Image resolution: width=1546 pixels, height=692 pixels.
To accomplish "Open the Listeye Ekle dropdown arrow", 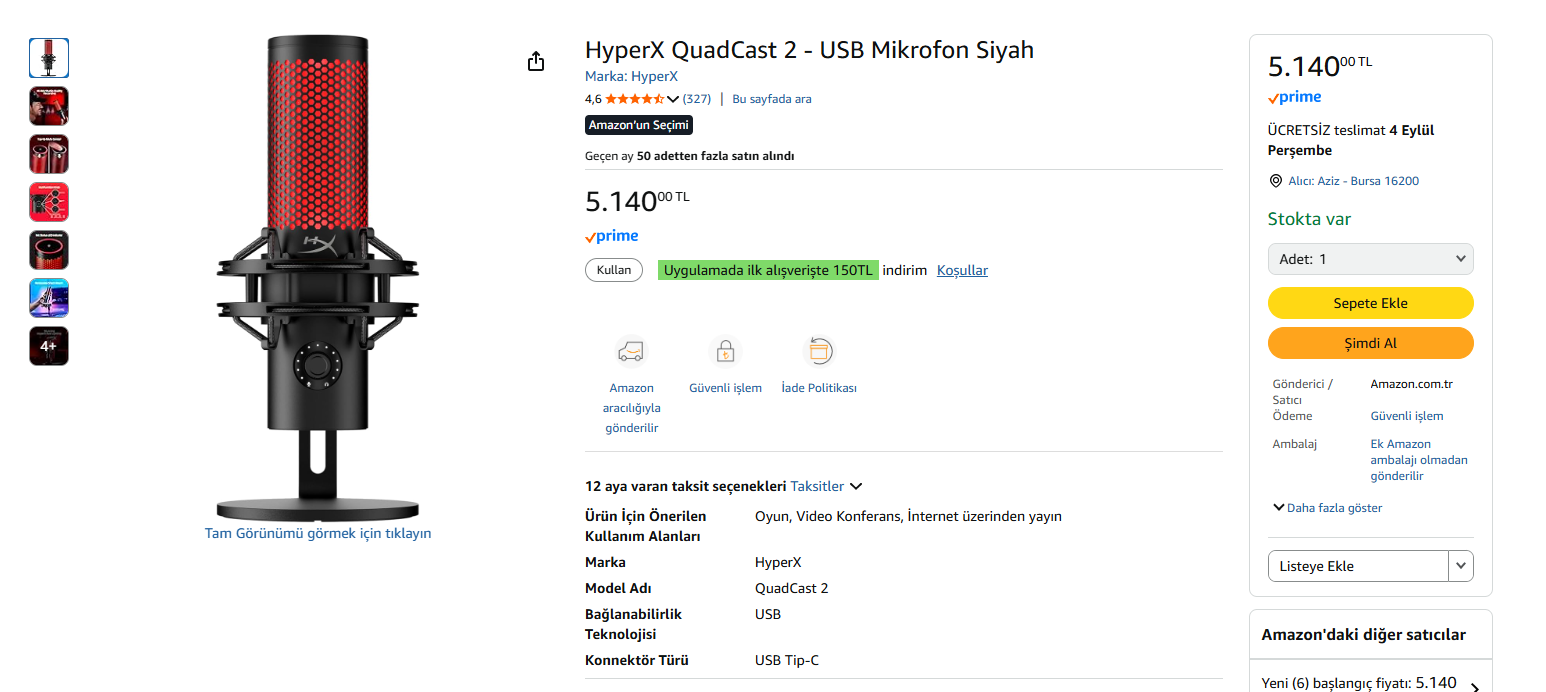I will pyautogui.click(x=1461, y=566).
